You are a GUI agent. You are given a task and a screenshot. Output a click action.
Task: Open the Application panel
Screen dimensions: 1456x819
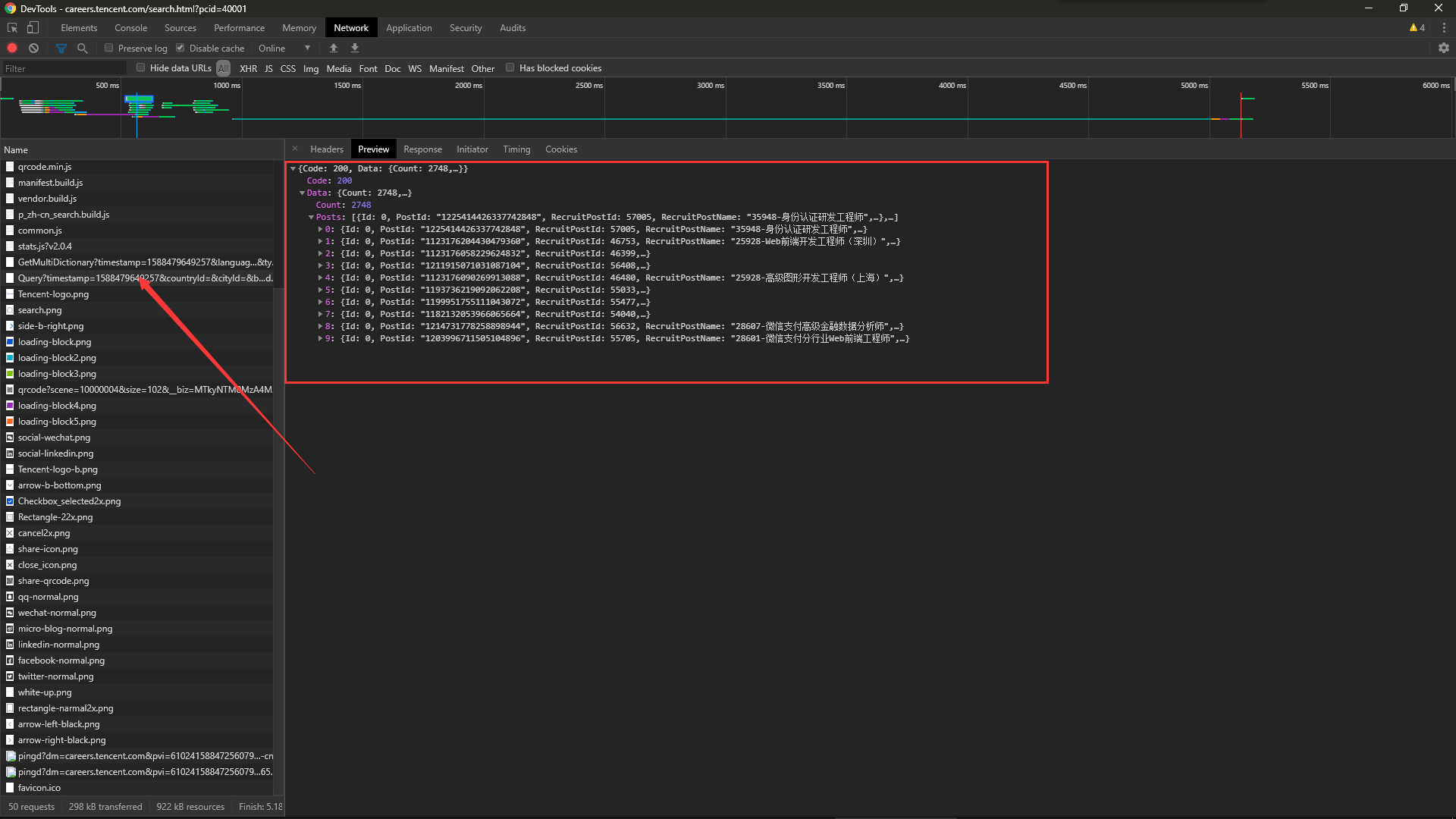(x=409, y=28)
